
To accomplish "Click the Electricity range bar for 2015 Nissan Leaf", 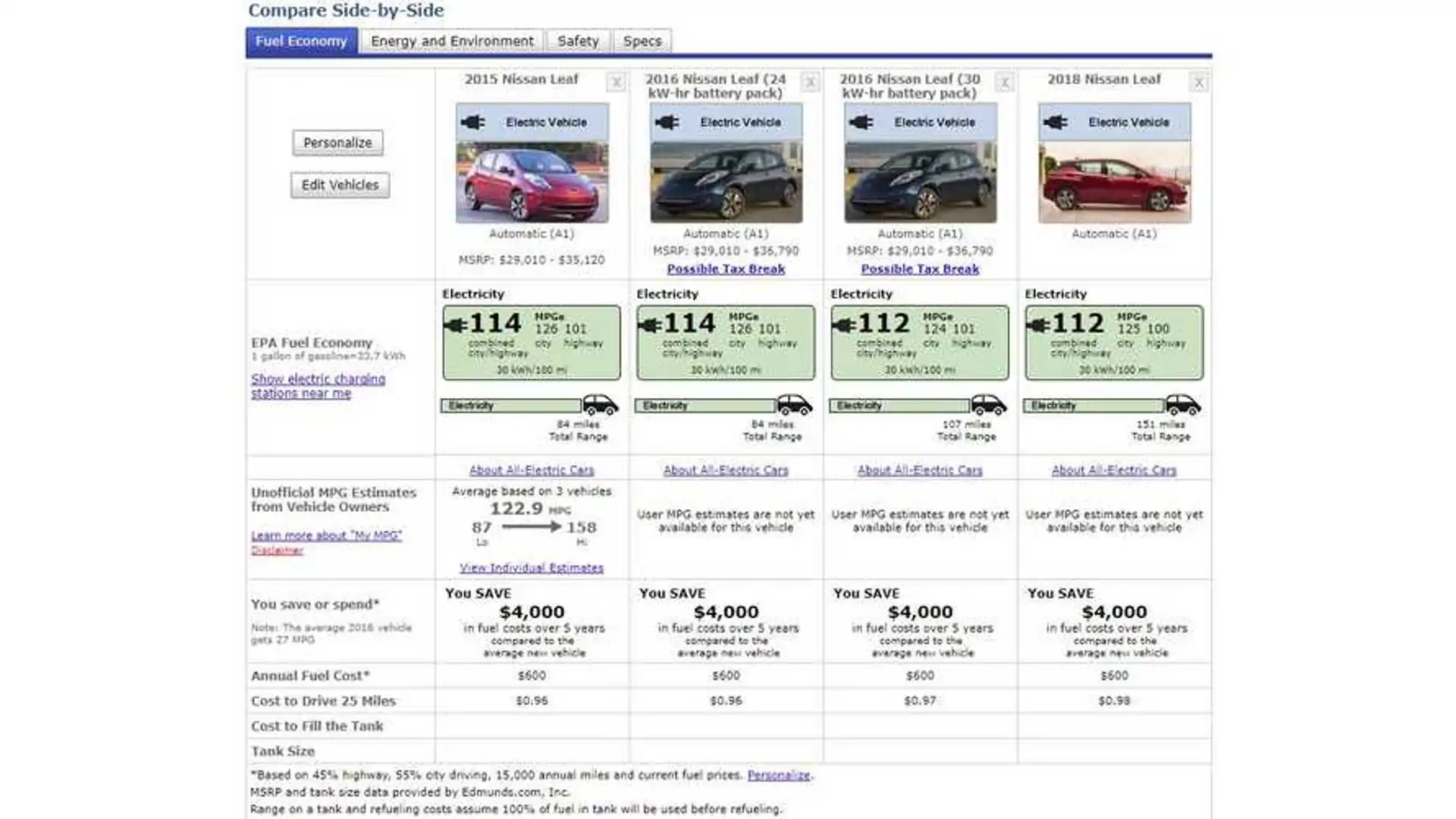I will [x=511, y=406].
